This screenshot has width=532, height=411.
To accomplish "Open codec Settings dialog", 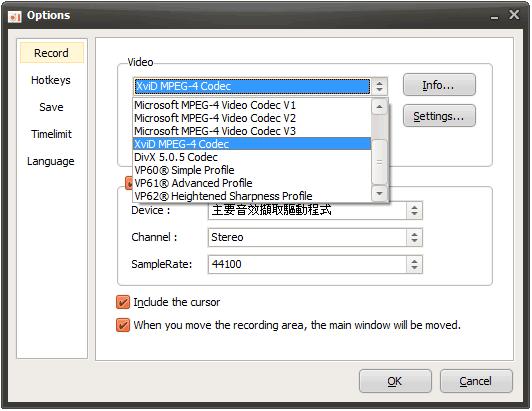I will [x=439, y=116].
